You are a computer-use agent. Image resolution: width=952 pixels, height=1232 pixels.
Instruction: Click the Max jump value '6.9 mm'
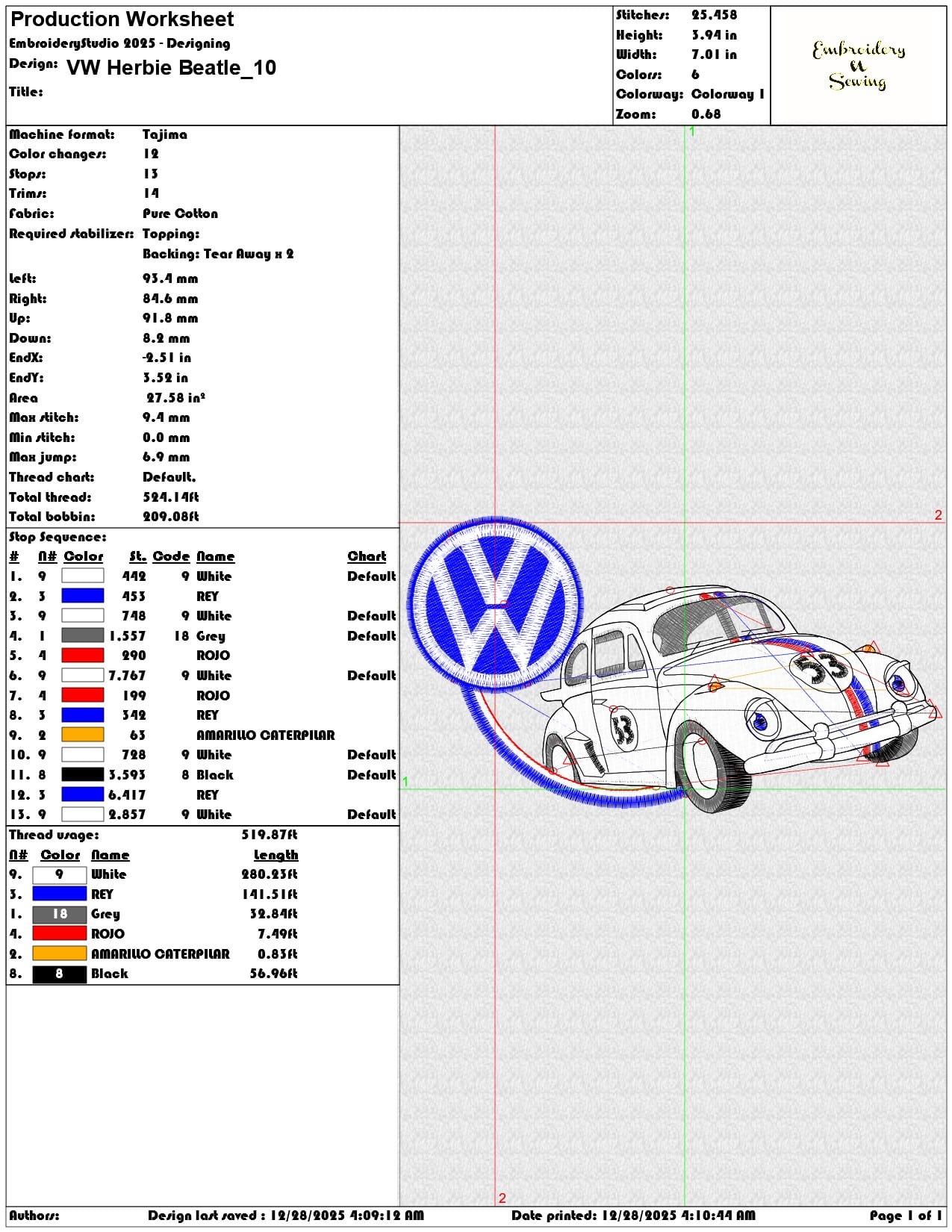click(x=166, y=457)
